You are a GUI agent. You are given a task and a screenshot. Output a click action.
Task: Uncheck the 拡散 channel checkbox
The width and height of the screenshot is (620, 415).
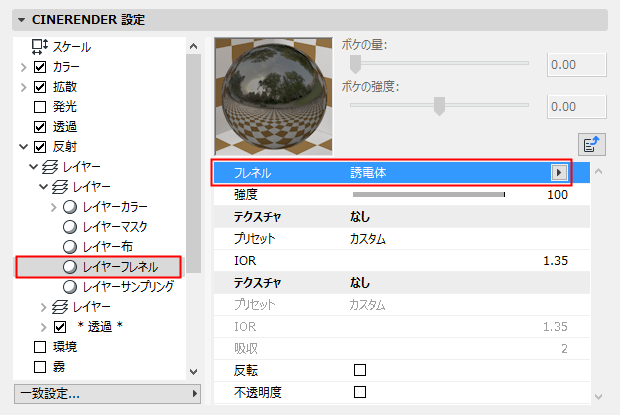pos(40,87)
